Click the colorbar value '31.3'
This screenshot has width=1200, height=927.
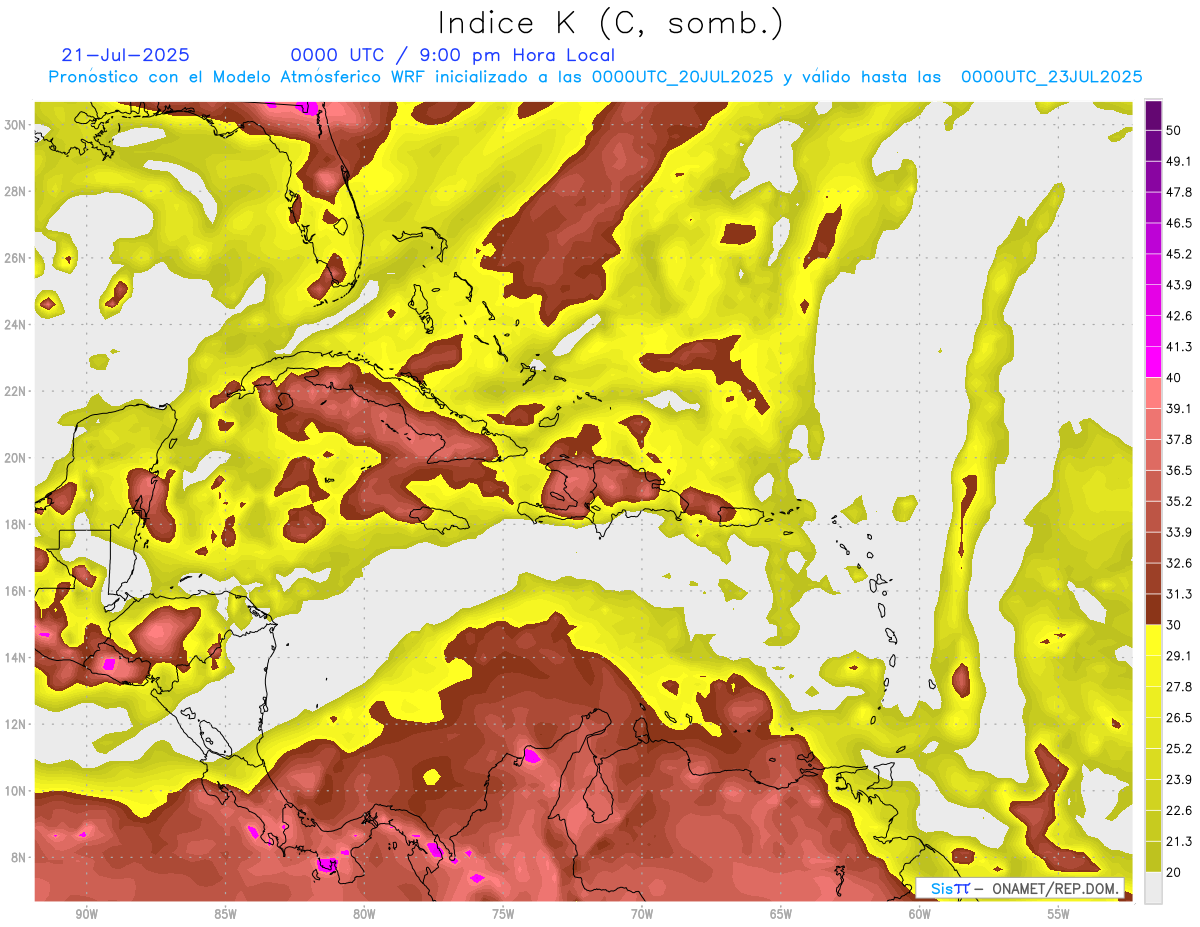(1180, 594)
